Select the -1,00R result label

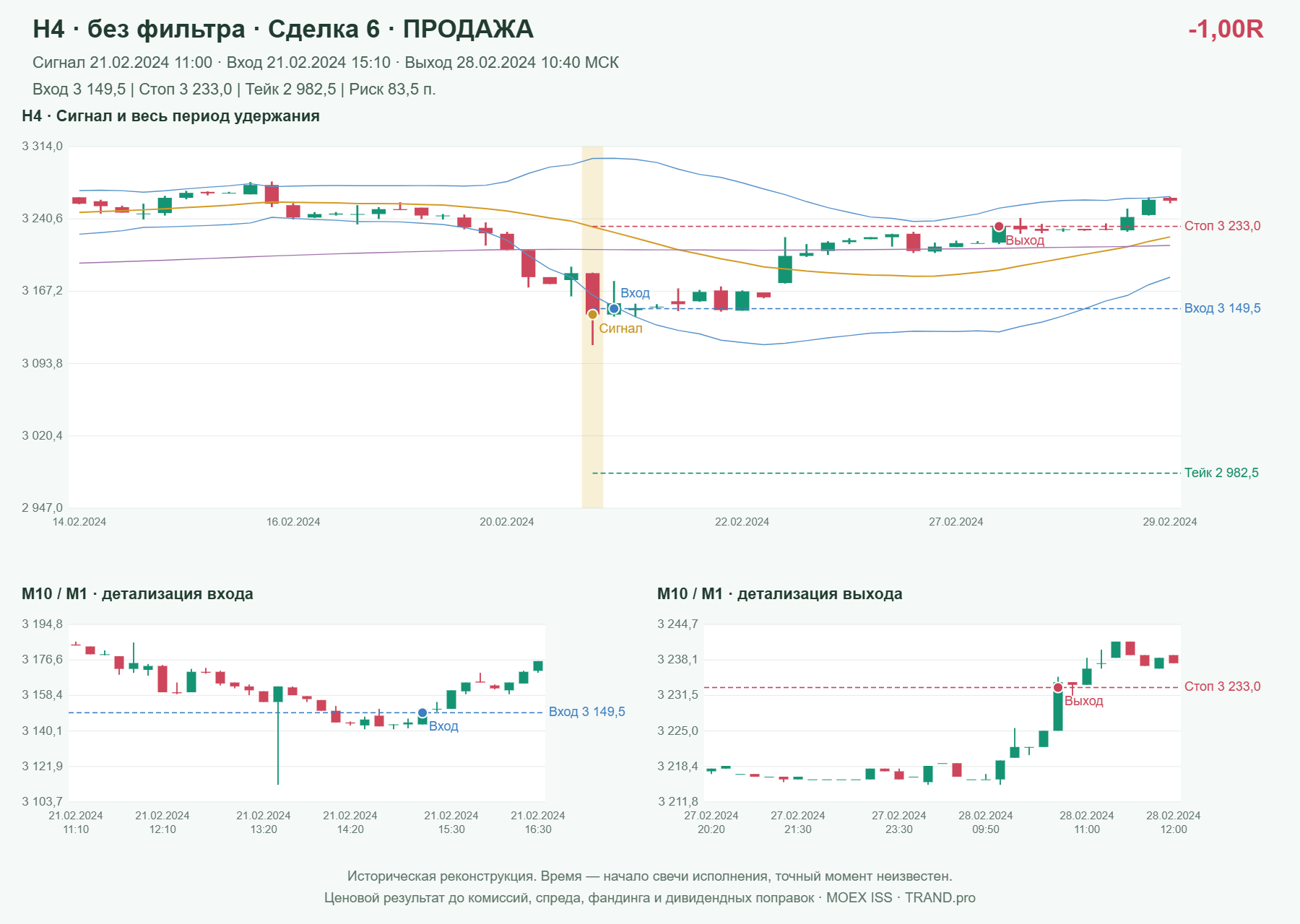1226,30
